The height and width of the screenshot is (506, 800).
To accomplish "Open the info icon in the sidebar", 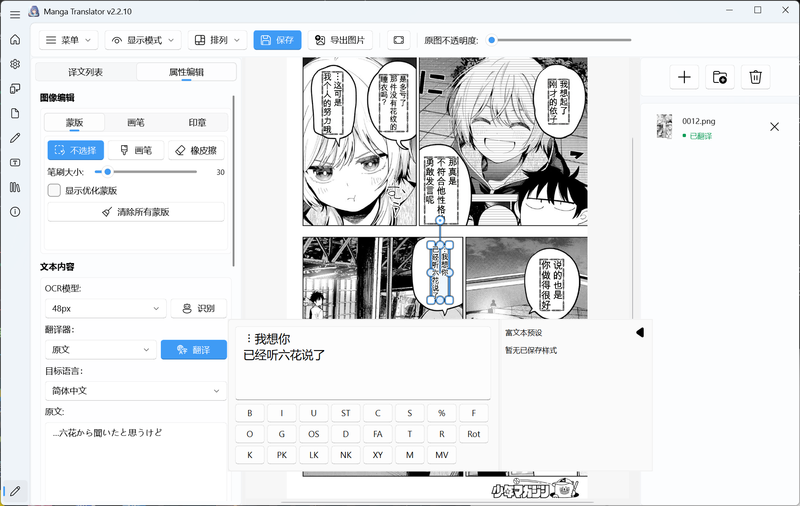I will click(15, 212).
